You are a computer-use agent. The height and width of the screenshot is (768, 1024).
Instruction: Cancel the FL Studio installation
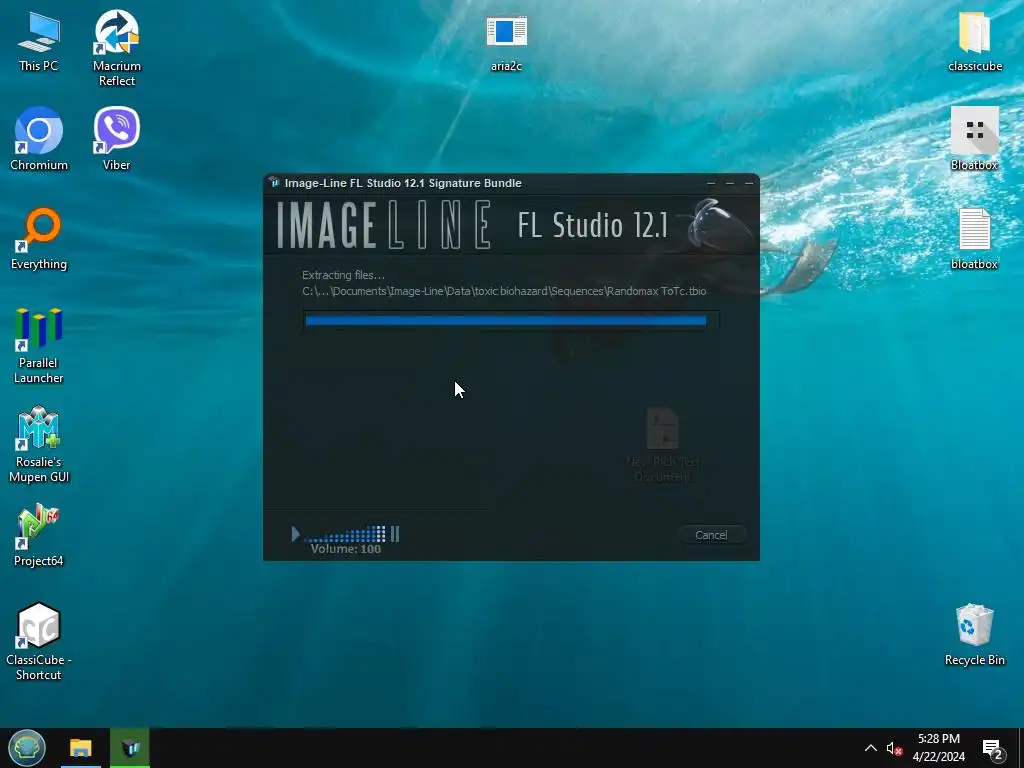[x=711, y=535]
